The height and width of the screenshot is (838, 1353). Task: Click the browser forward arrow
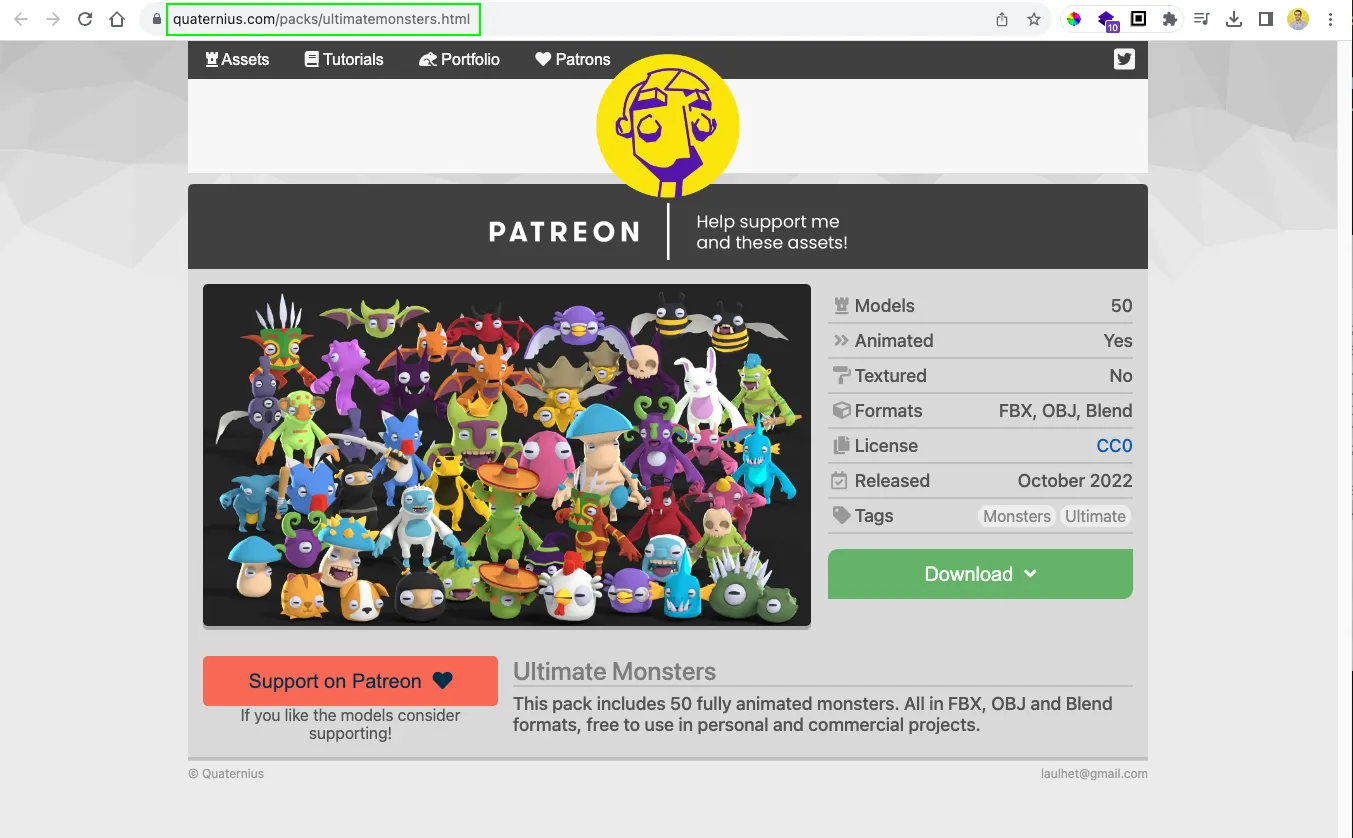pos(53,19)
